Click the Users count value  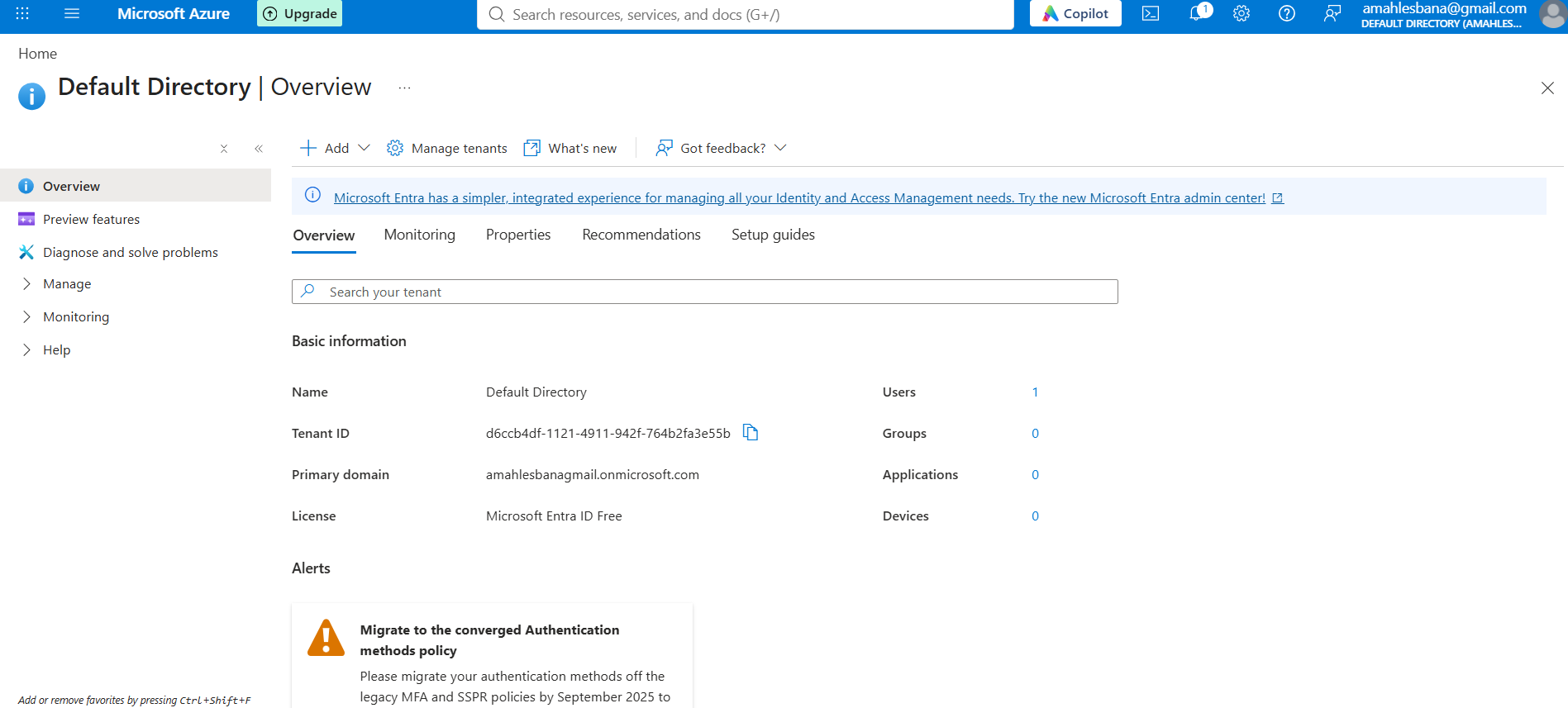tap(1035, 392)
